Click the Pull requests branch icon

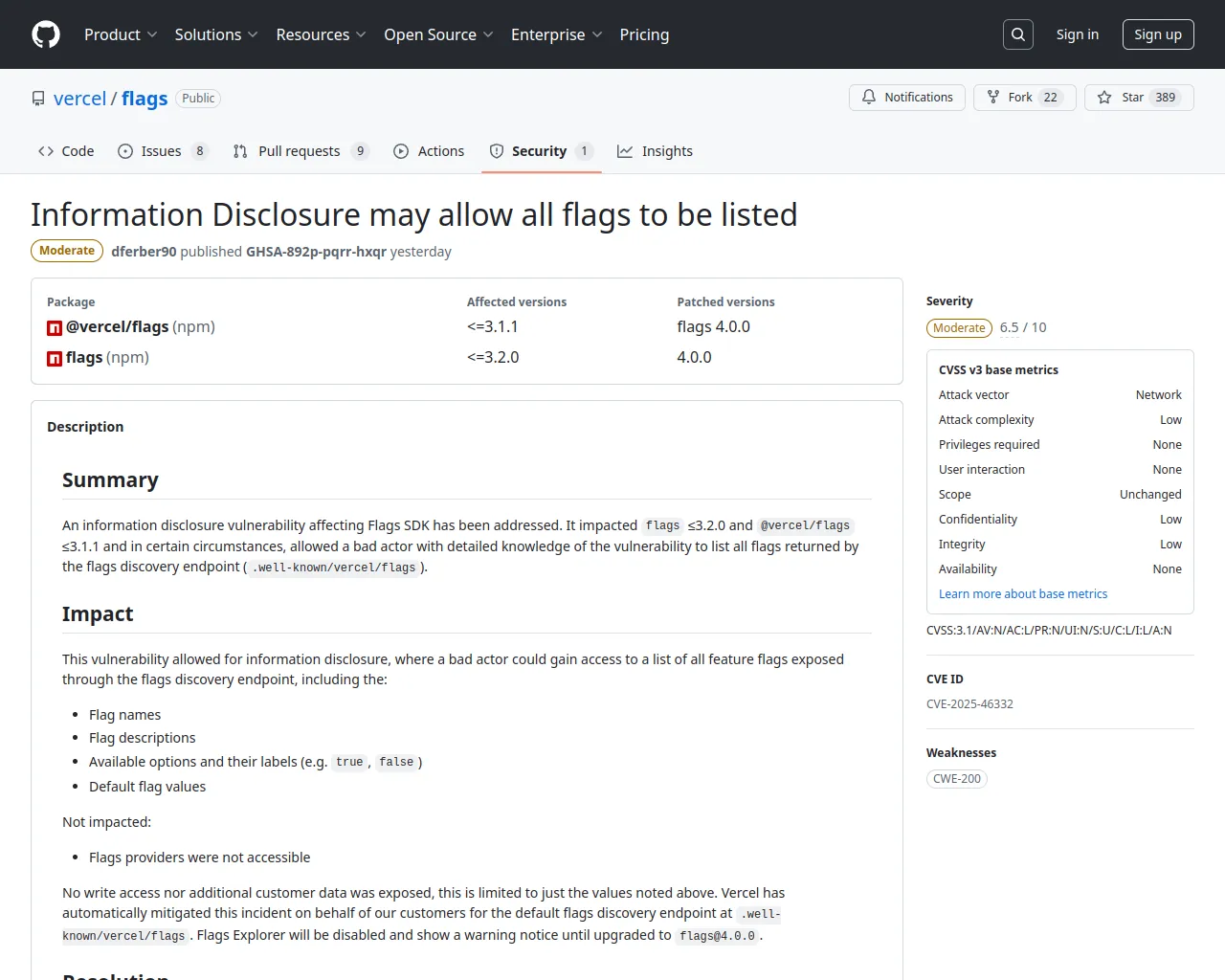tap(240, 151)
